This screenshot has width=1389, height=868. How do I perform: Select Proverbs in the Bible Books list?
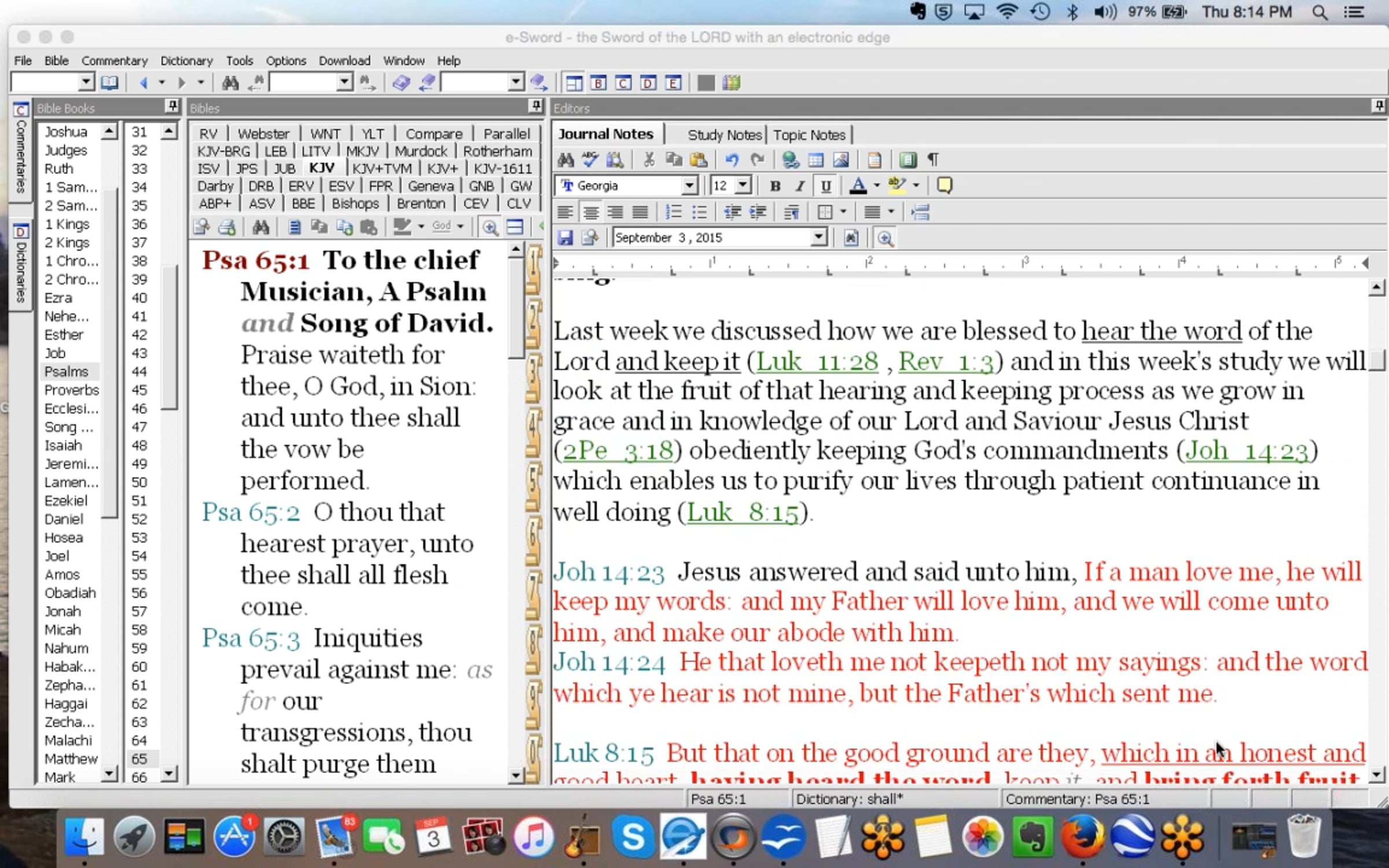coord(71,390)
